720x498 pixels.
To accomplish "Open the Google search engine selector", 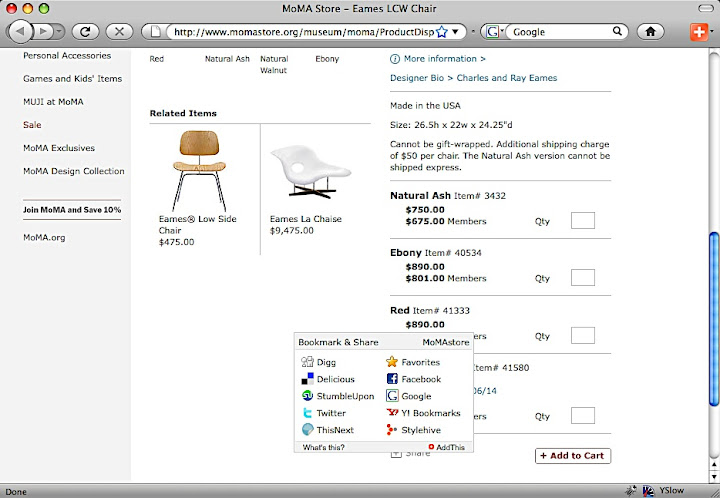I will (x=495, y=32).
